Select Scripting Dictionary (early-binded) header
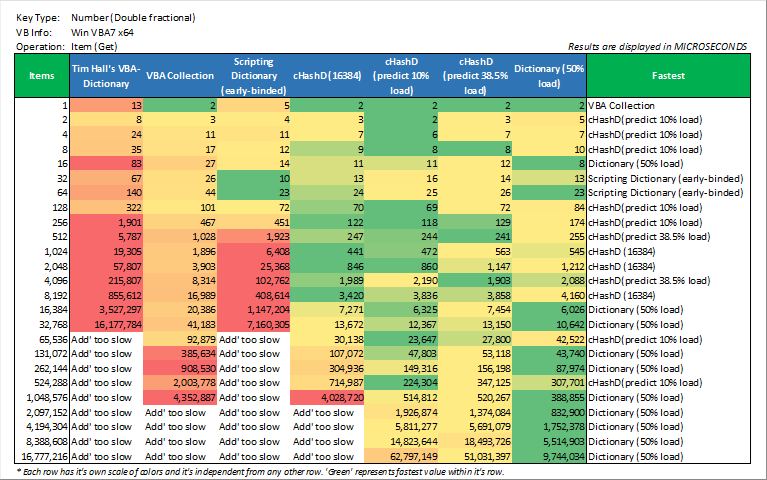Image resolution: width=767 pixels, height=480 pixels. [x=254, y=75]
